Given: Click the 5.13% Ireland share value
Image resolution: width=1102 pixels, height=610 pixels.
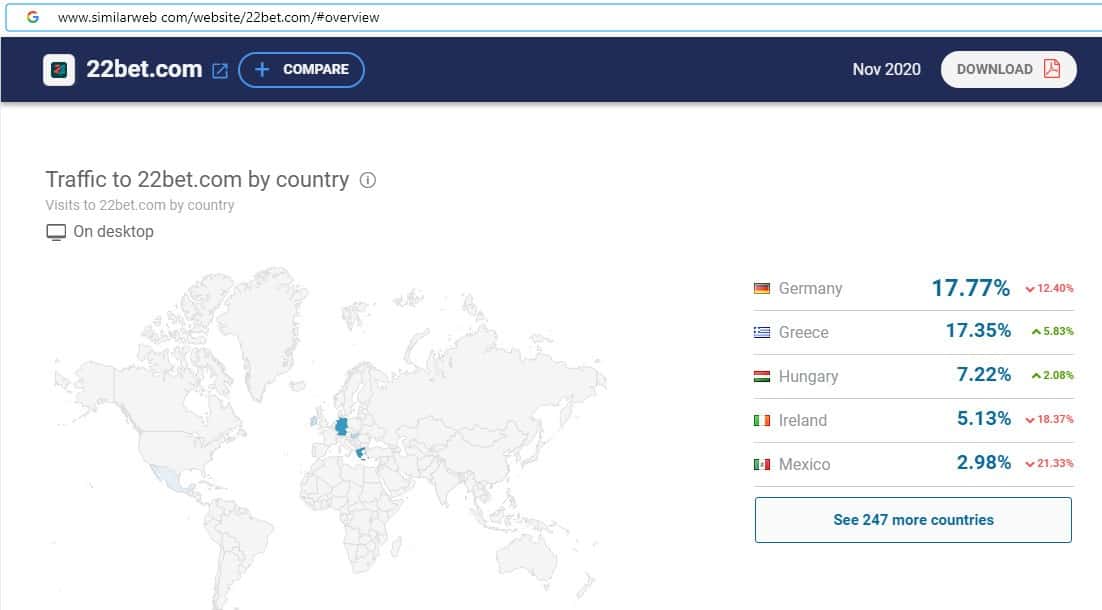Looking at the screenshot, I should point(983,419).
